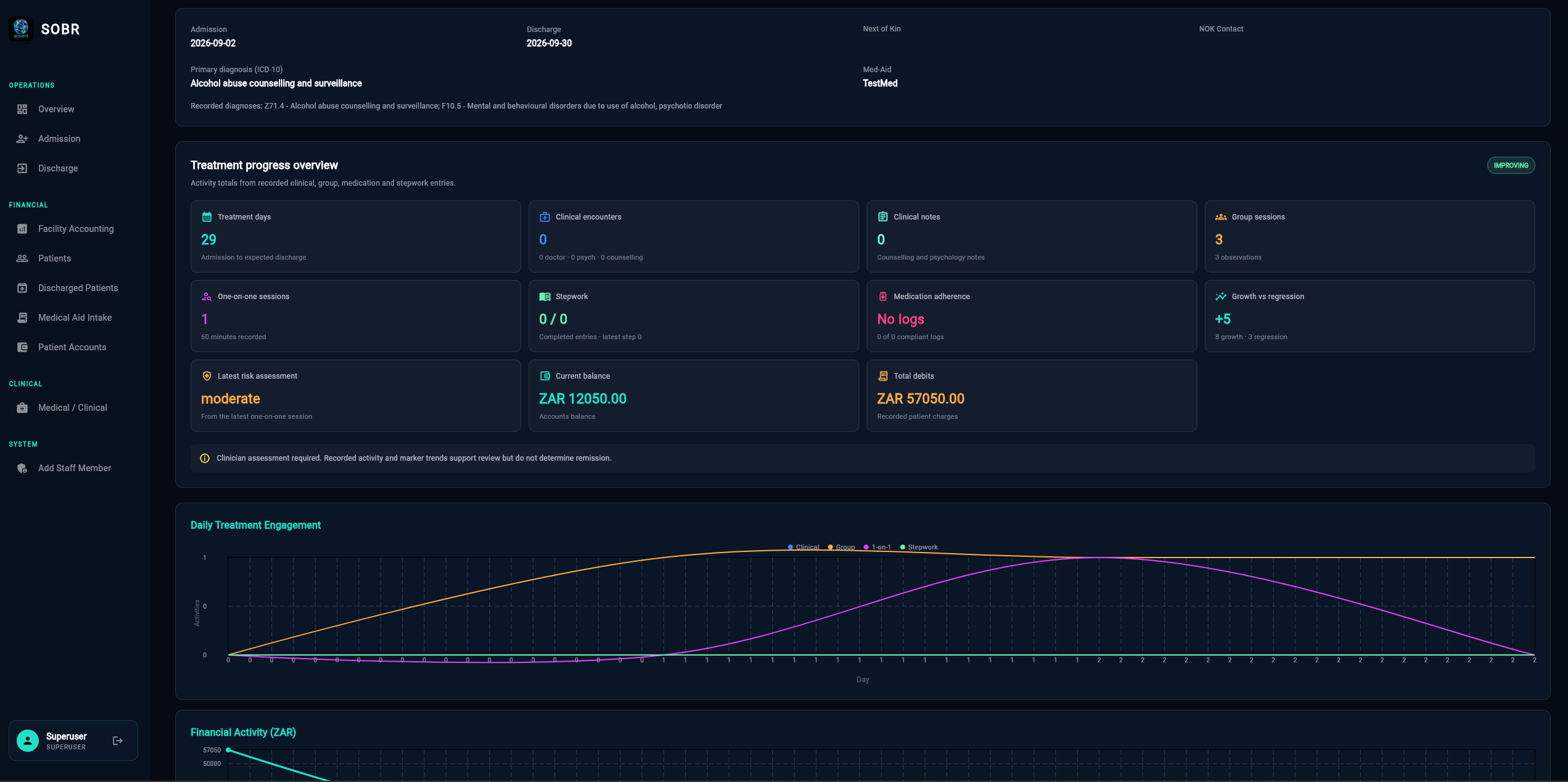Toggle Group series in chart legend

pyautogui.click(x=841, y=547)
